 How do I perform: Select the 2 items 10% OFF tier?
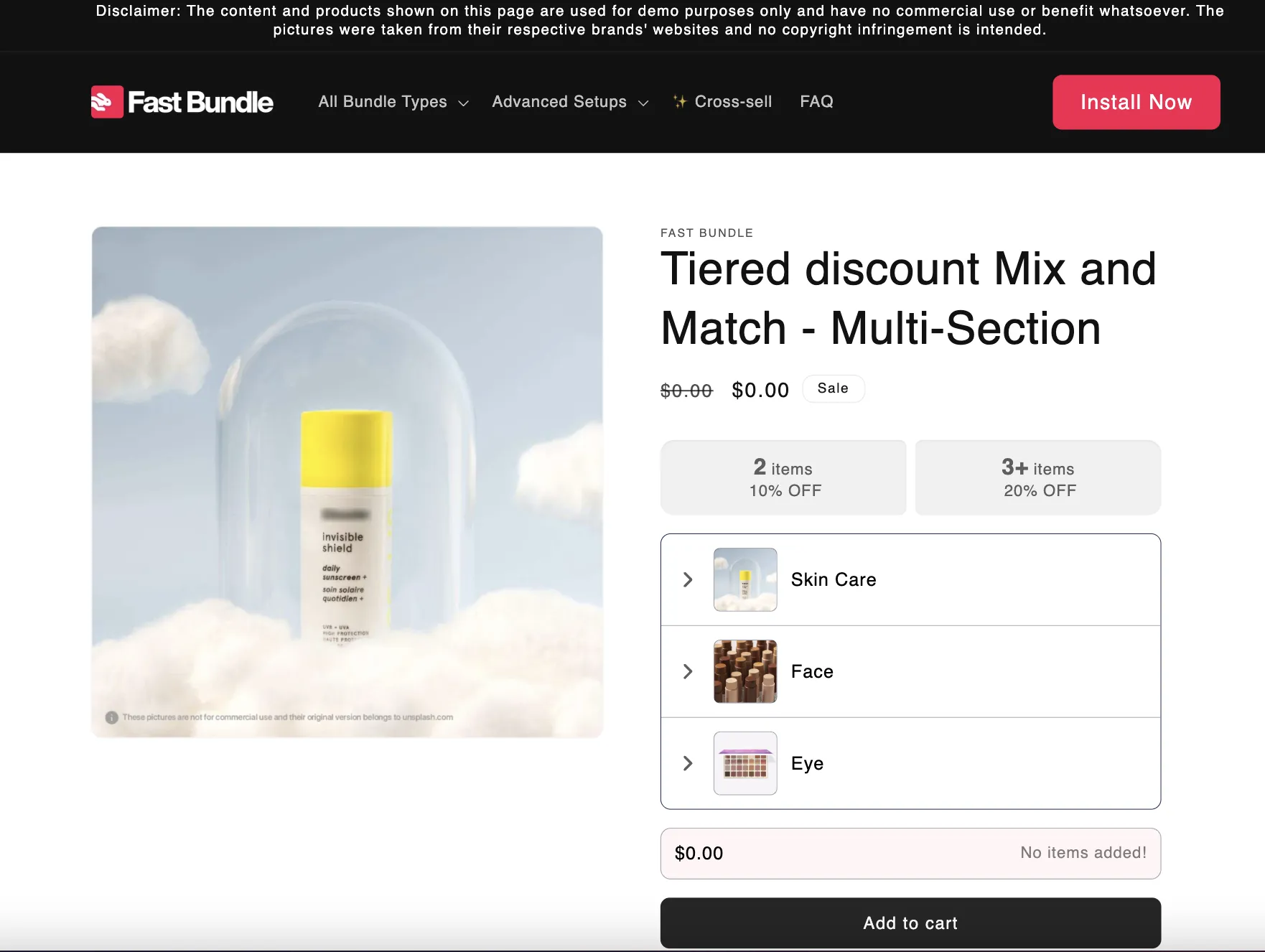(783, 477)
